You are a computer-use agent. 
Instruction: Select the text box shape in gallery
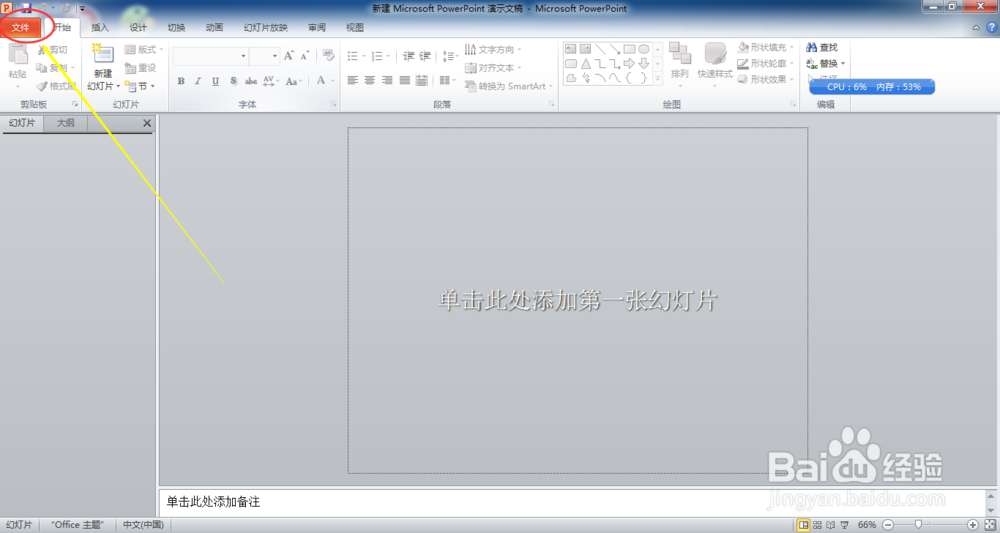(x=571, y=49)
